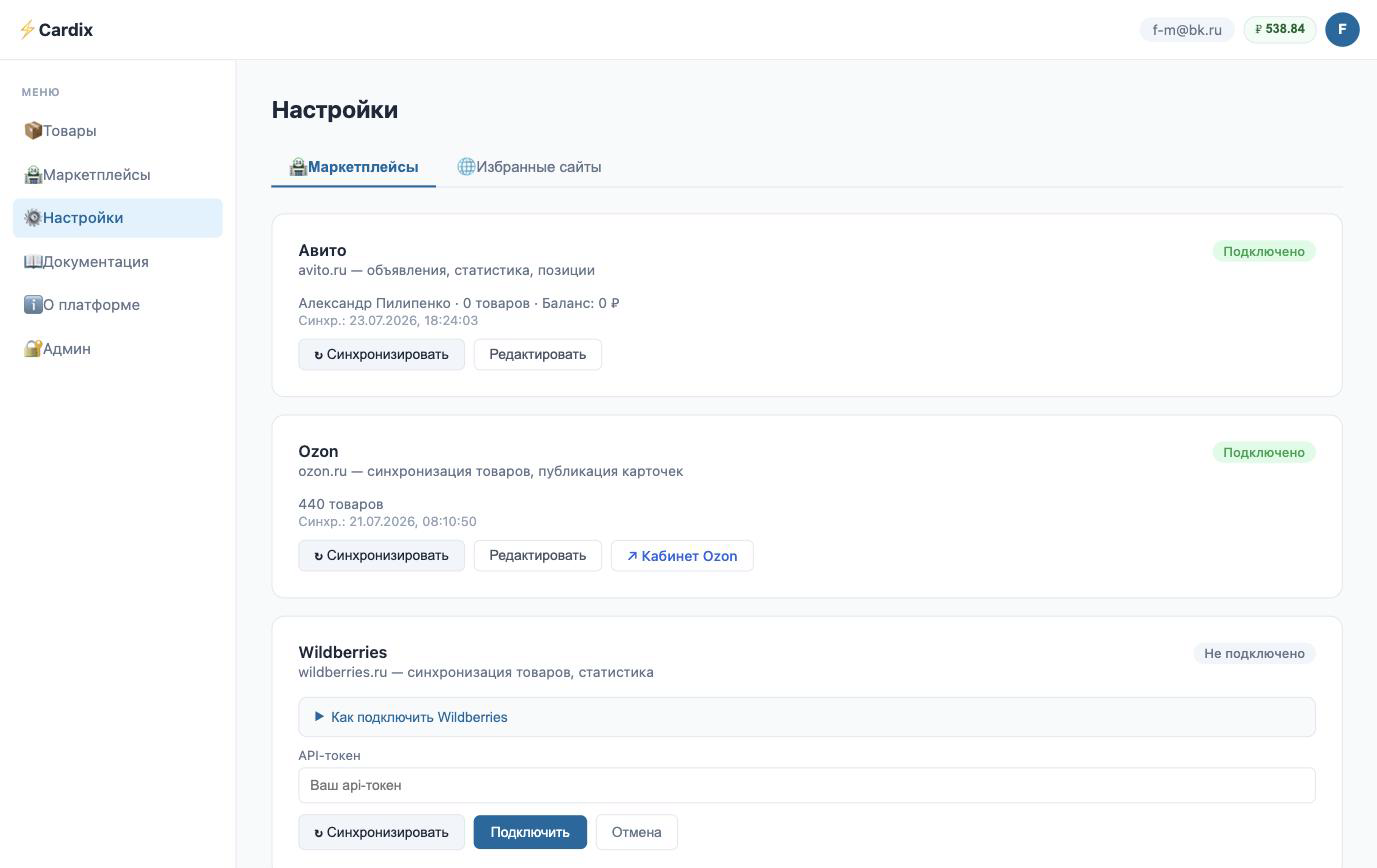This screenshot has height=868, width=1377.
Task: Expand Как подключить Wildberries instructions
Action: (807, 717)
